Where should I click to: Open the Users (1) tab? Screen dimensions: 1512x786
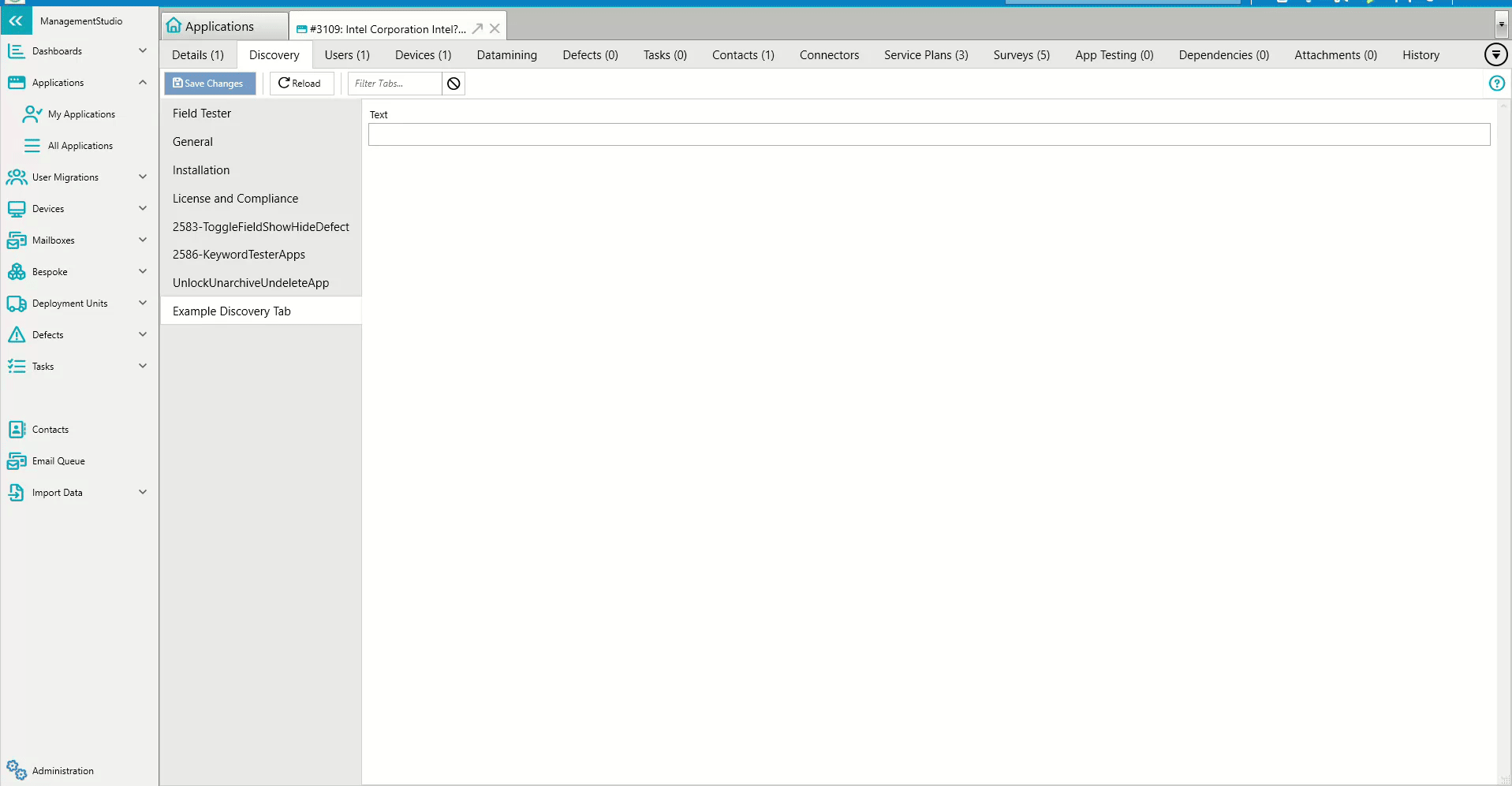click(347, 55)
